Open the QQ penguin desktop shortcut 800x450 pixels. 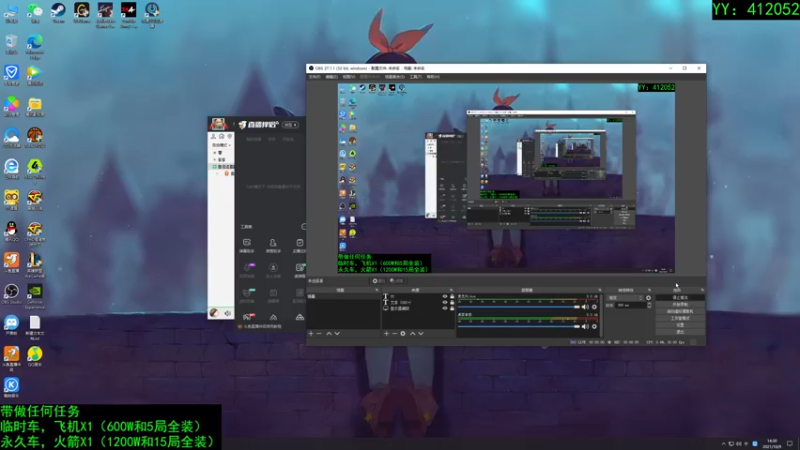[11, 232]
